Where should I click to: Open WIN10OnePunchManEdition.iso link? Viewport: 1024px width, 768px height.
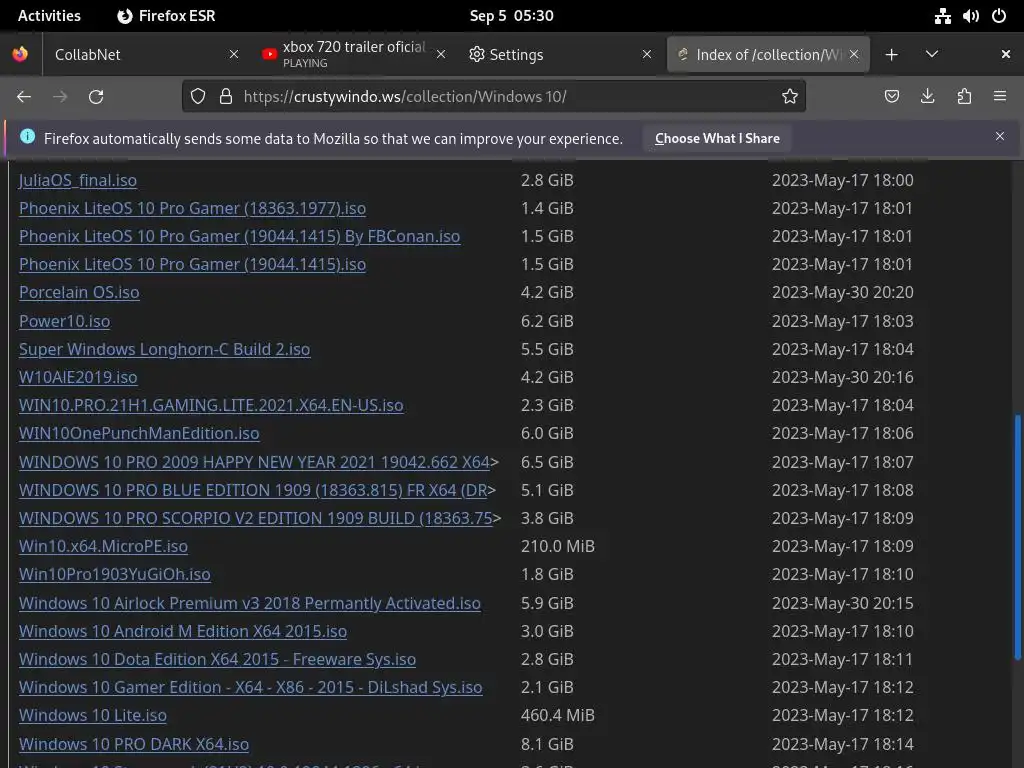click(x=138, y=434)
